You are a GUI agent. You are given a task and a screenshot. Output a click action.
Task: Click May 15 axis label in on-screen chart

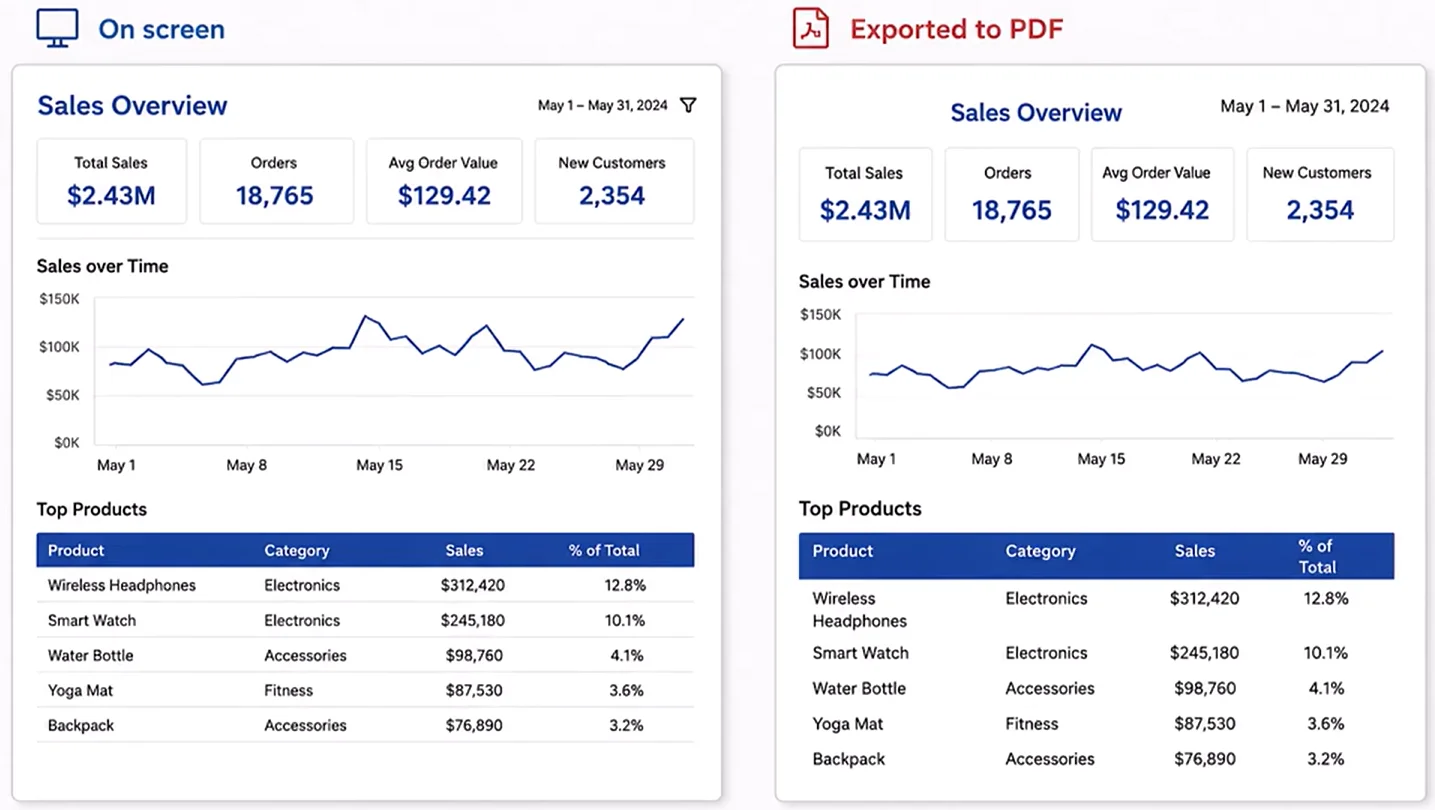[x=379, y=465]
